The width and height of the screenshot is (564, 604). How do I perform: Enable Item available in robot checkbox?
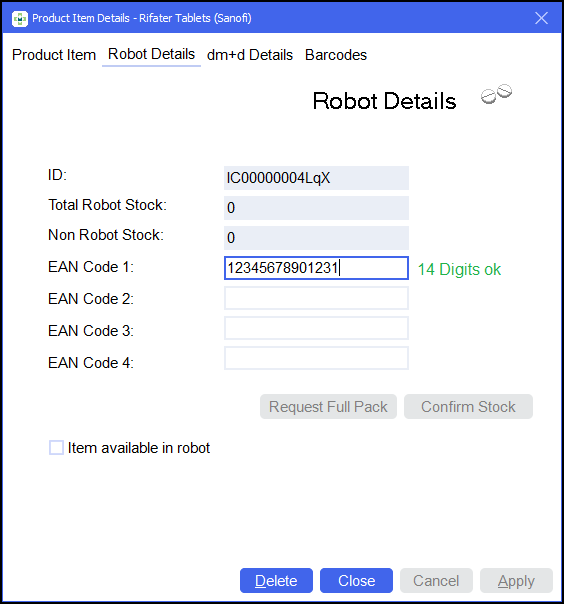[x=57, y=448]
